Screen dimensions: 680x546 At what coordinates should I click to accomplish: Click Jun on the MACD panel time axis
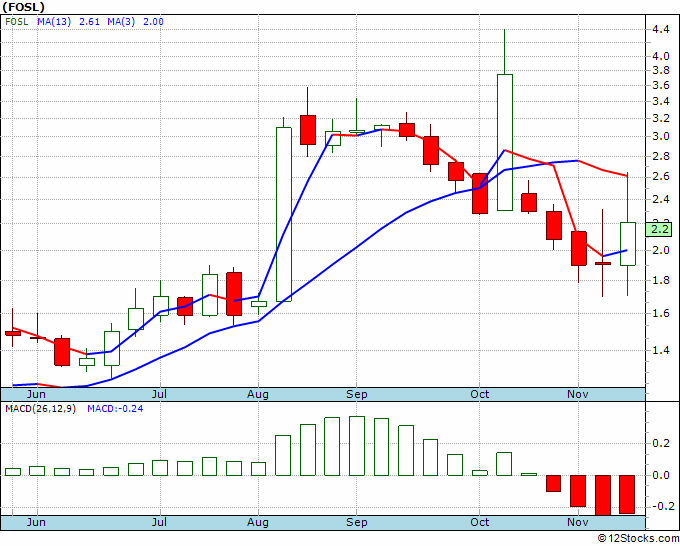[x=36, y=522]
